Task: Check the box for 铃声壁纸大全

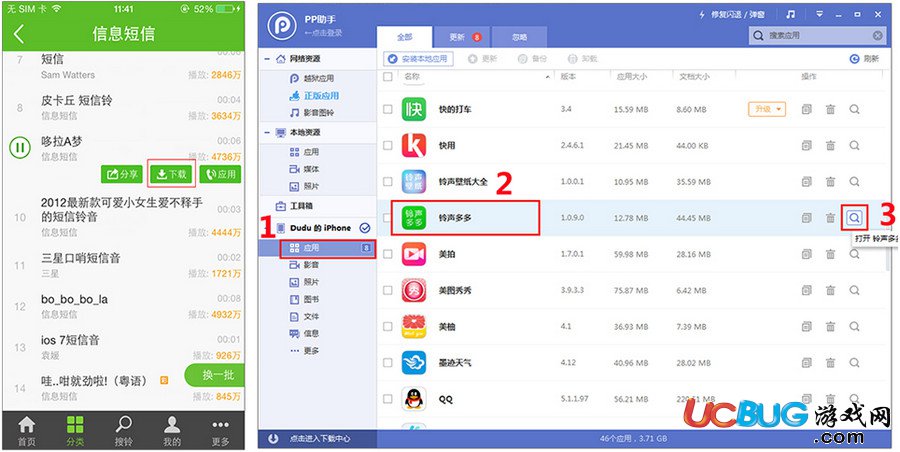Action: (388, 181)
